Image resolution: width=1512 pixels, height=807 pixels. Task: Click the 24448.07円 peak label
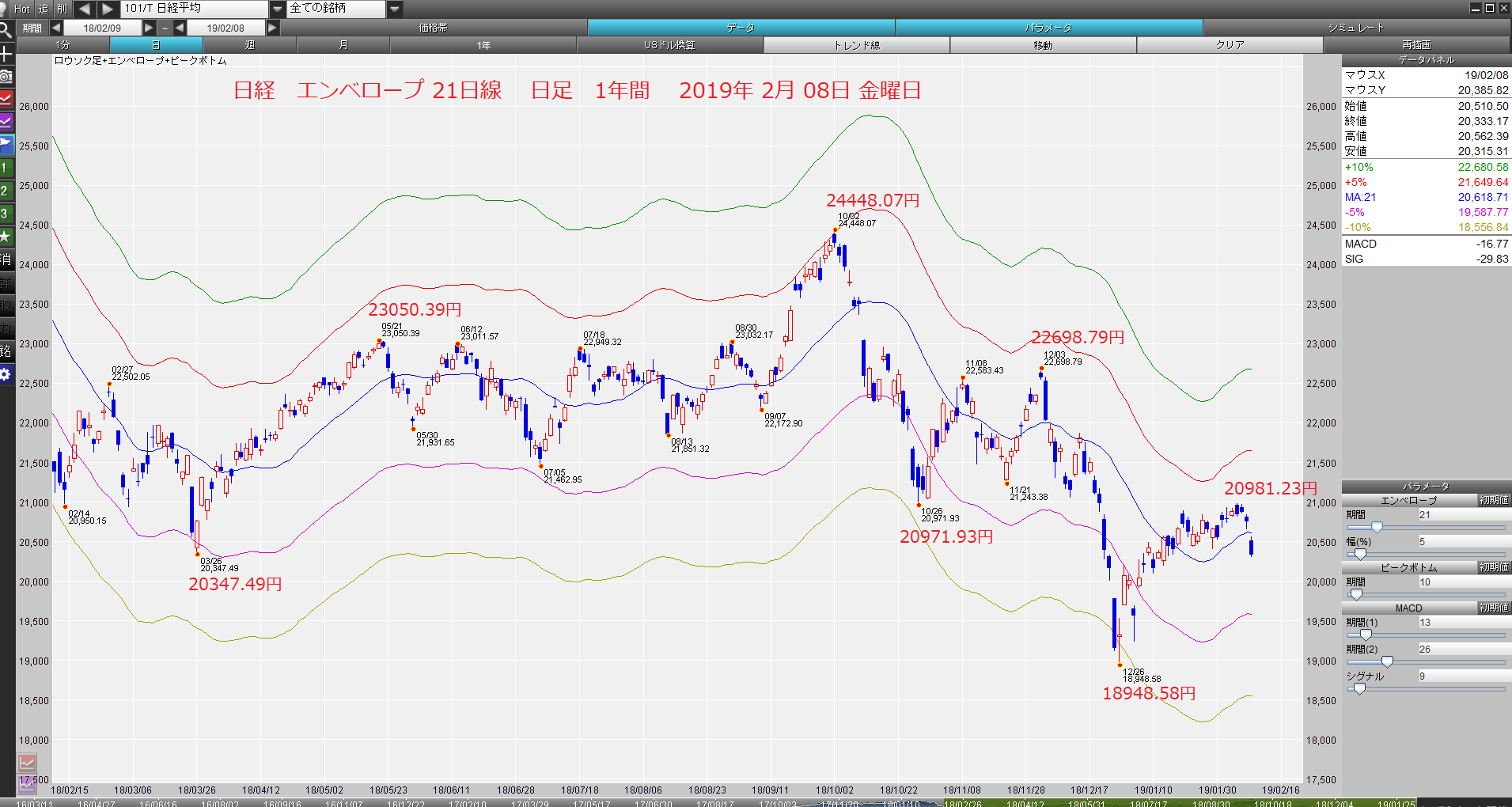point(873,201)
